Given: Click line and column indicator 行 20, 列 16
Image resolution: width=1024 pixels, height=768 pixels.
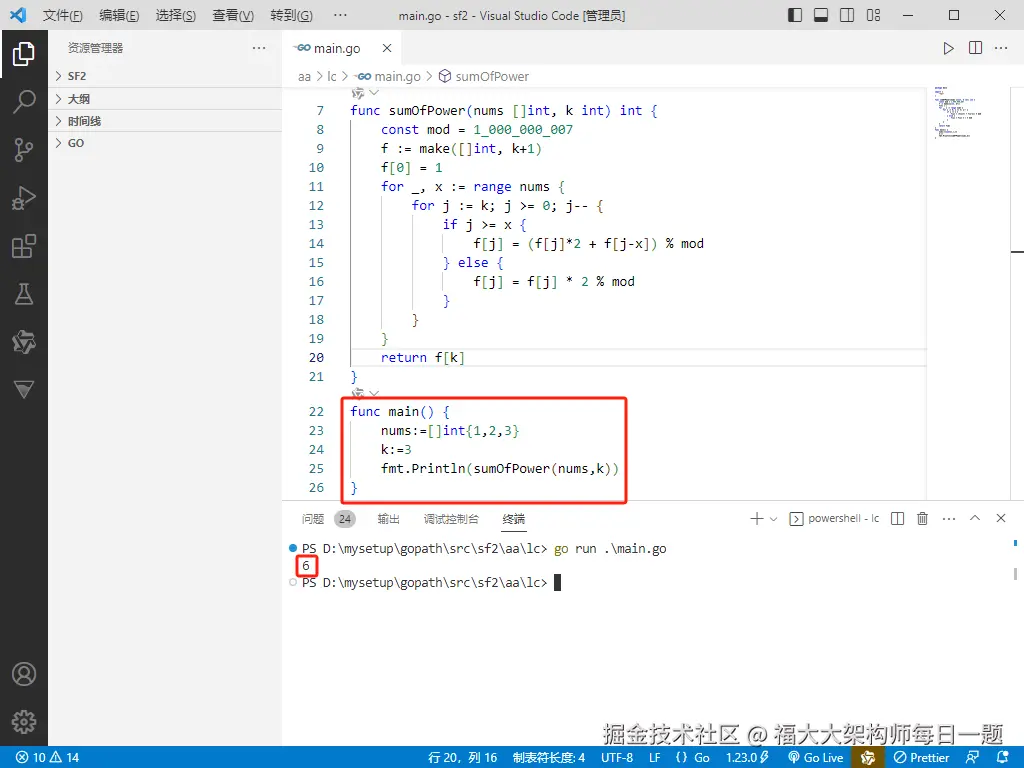Looking at the screenshot, I should 462,757.
